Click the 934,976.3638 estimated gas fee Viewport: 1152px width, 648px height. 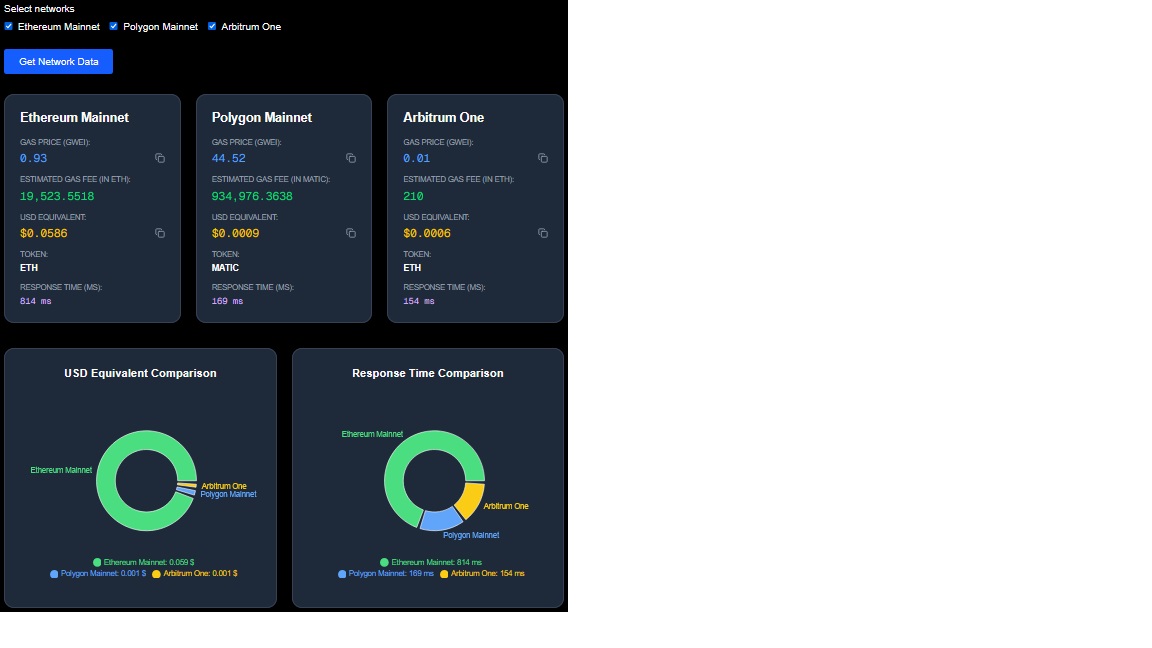[x=252, y=197]
